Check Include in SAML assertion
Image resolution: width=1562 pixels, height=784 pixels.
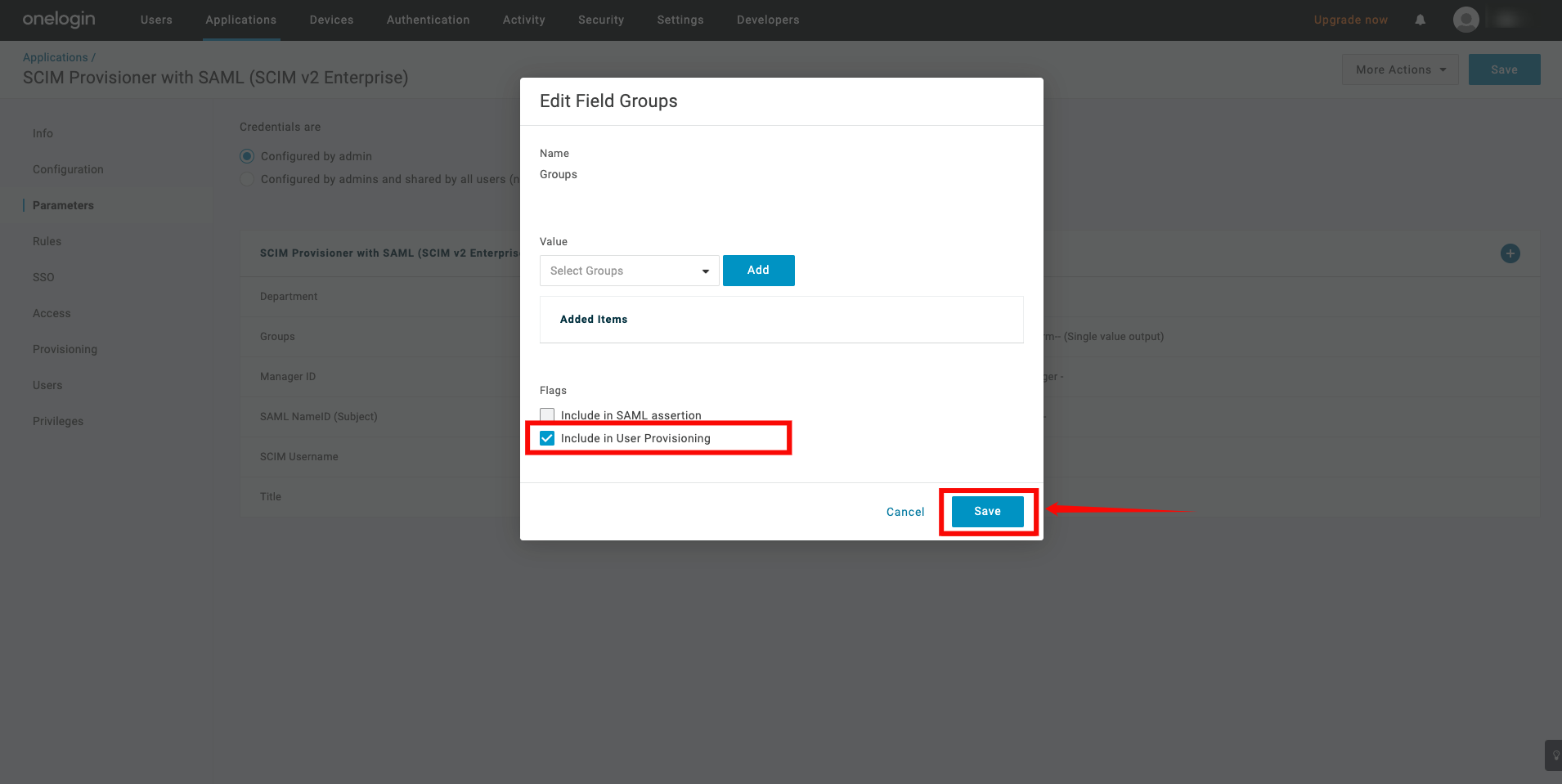pos(547,415)
